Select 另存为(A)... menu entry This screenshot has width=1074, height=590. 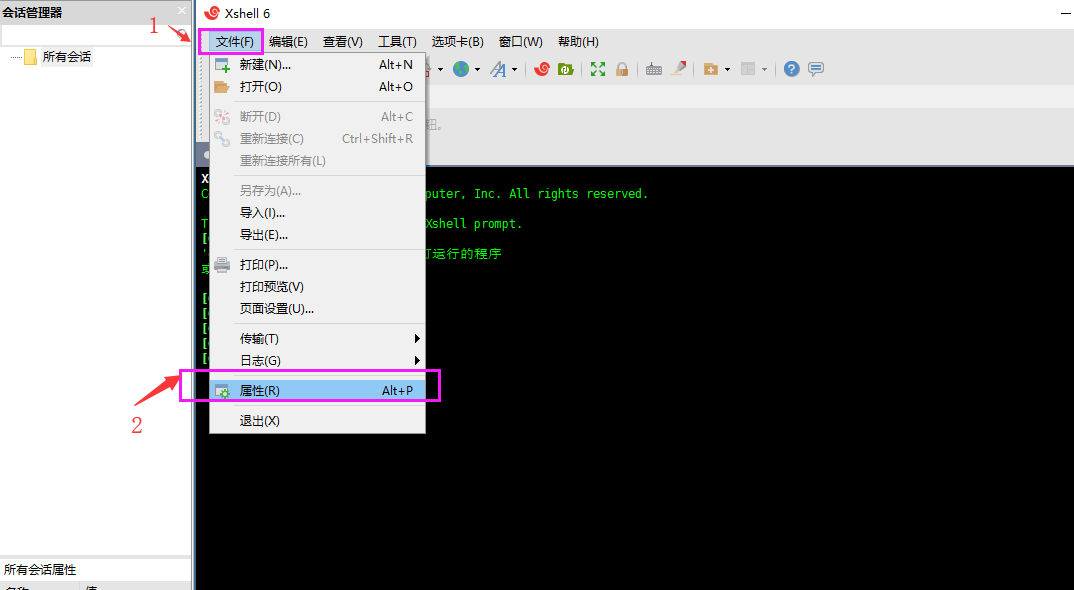pos(317,190)
